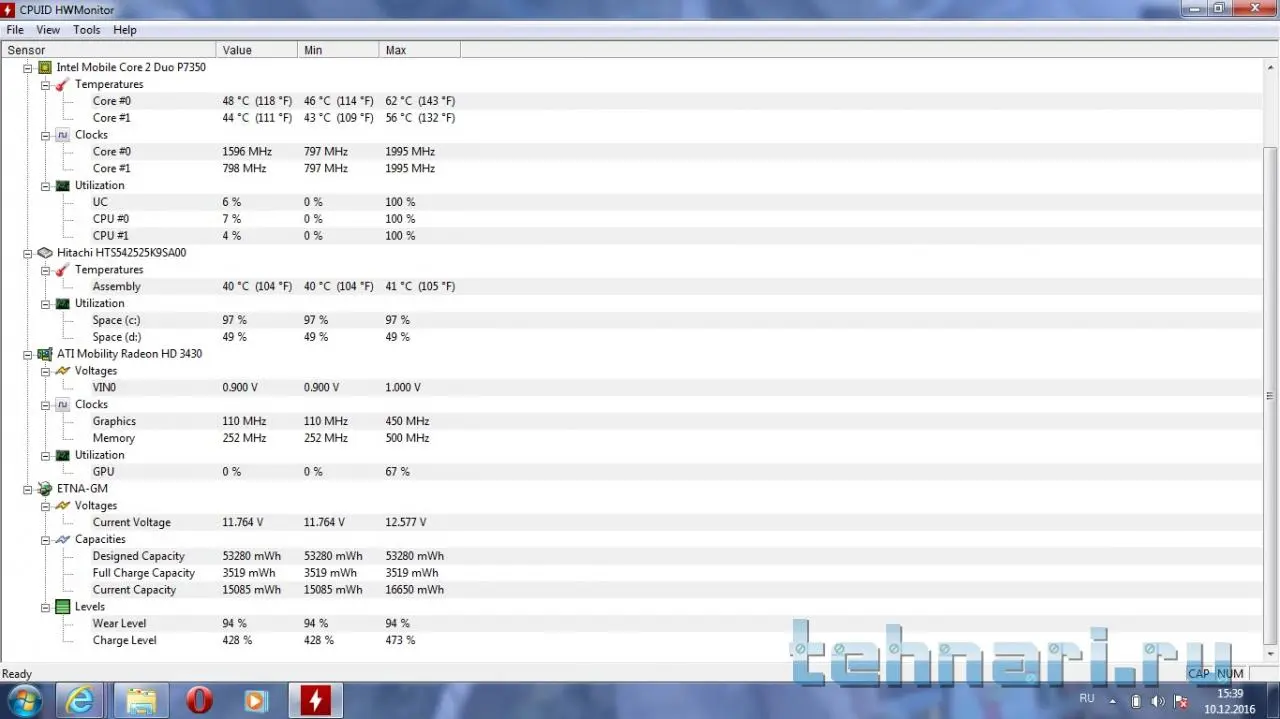The image size is (1280, 719).
Task: Click the Intel Mobile Core 2 Duo CPU chip icon
Action: [x=45, y=67]
